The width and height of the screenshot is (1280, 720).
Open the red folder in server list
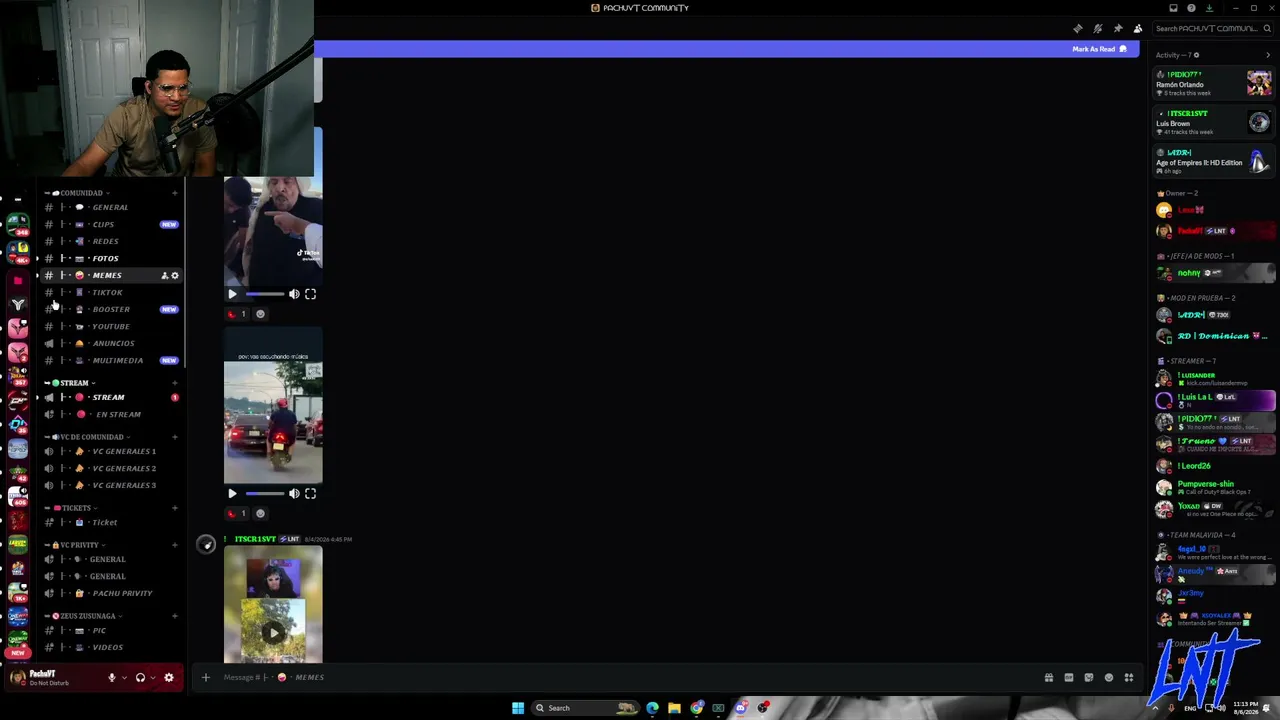[17, 281]
